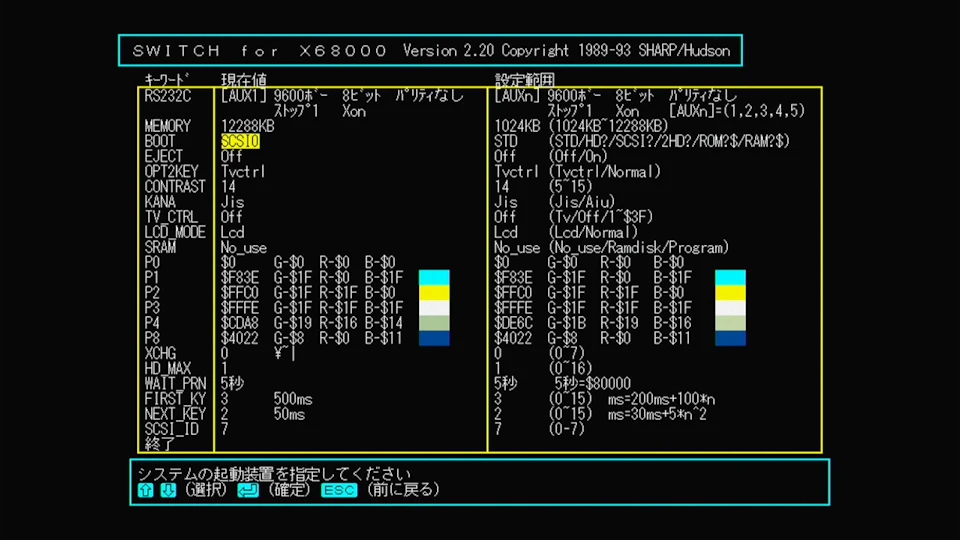Click the default $DE6C value of P4
Viewport: 960px width, 540px height.
[x=513, y=323]
